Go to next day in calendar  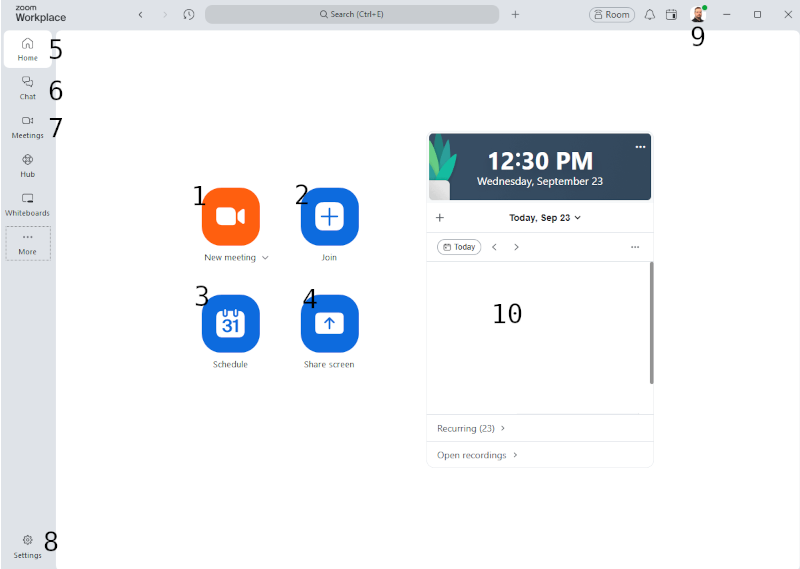516,247
